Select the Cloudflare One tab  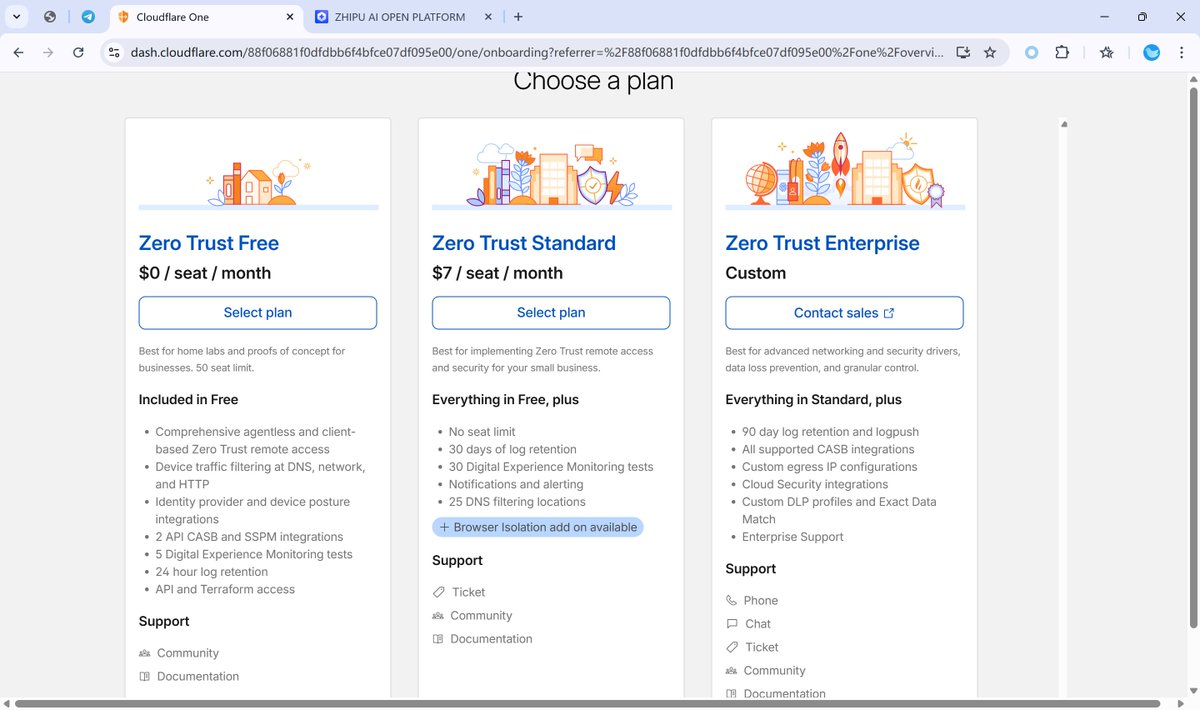point(205,17)
